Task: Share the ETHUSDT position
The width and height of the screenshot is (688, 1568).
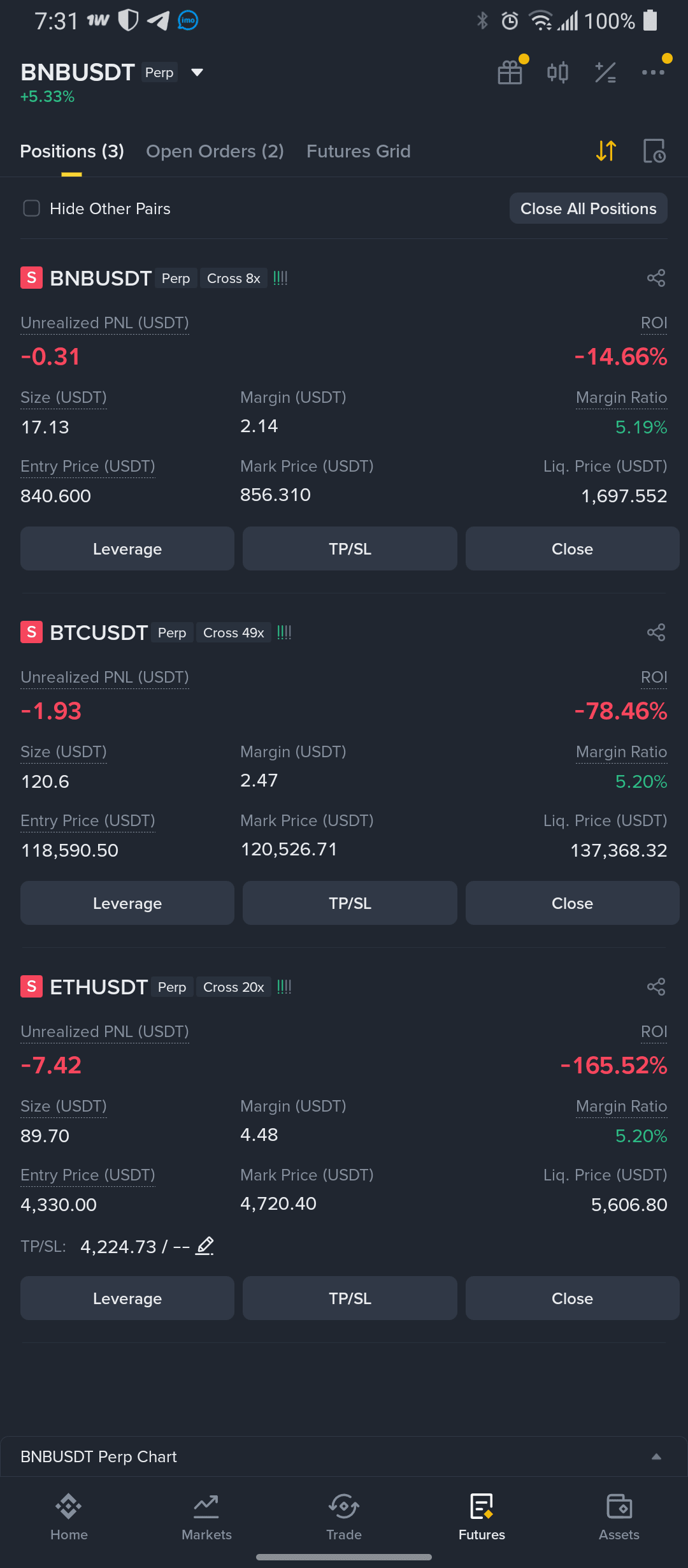Action: pyautogui.click(x=656, y=987)
